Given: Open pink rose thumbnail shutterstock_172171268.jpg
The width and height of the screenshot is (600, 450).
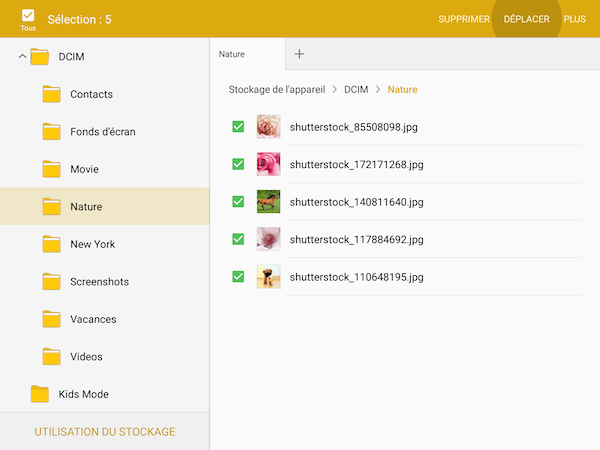Looking at the screenshot, I should click(268, 164).
